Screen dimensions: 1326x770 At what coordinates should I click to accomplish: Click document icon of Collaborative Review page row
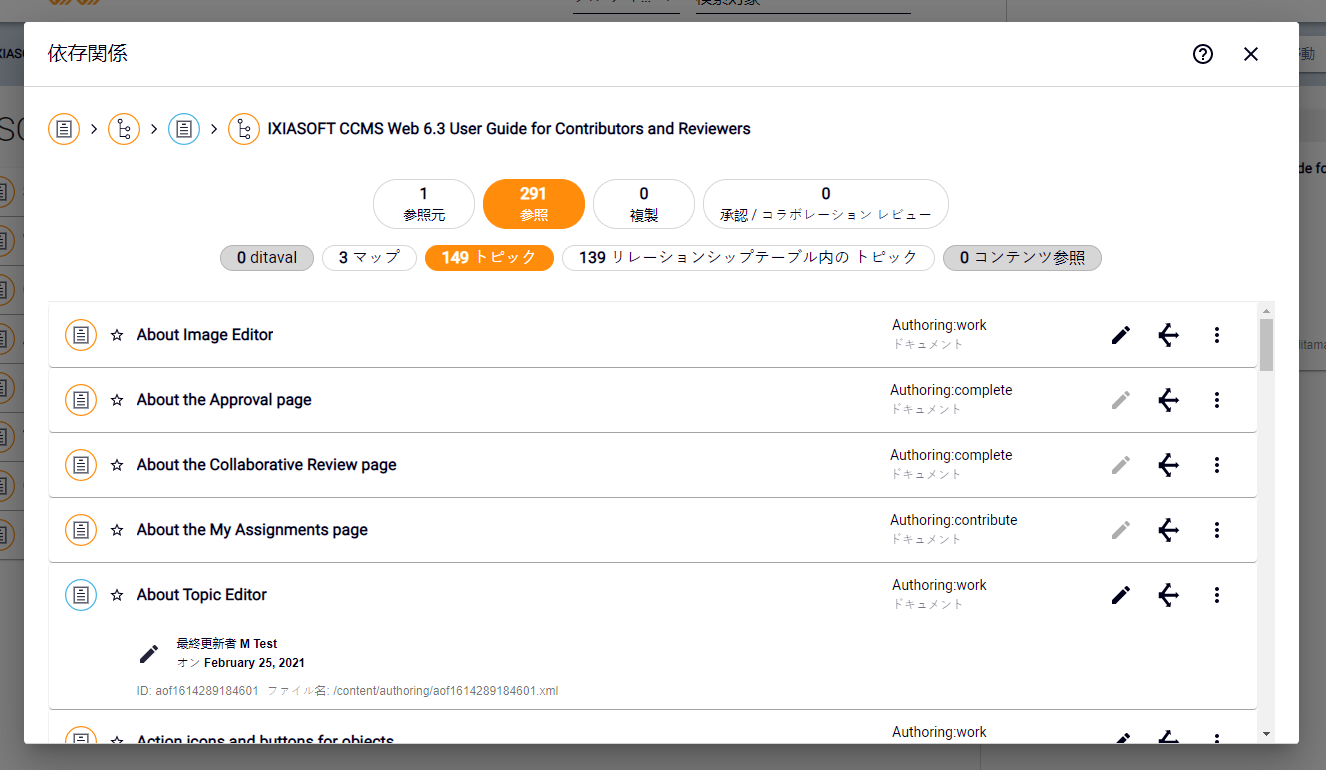point(81,465)
